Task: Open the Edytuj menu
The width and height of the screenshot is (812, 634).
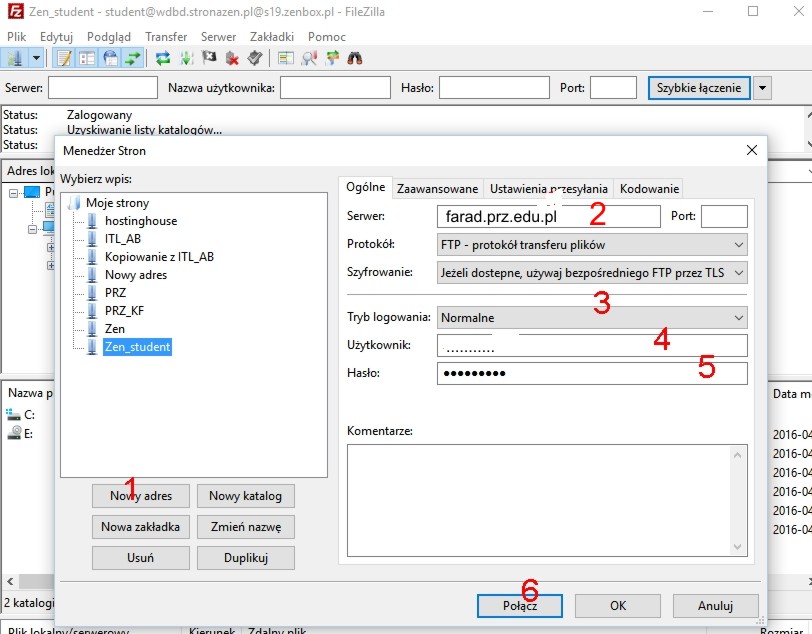Action: [x=56, y=37]
